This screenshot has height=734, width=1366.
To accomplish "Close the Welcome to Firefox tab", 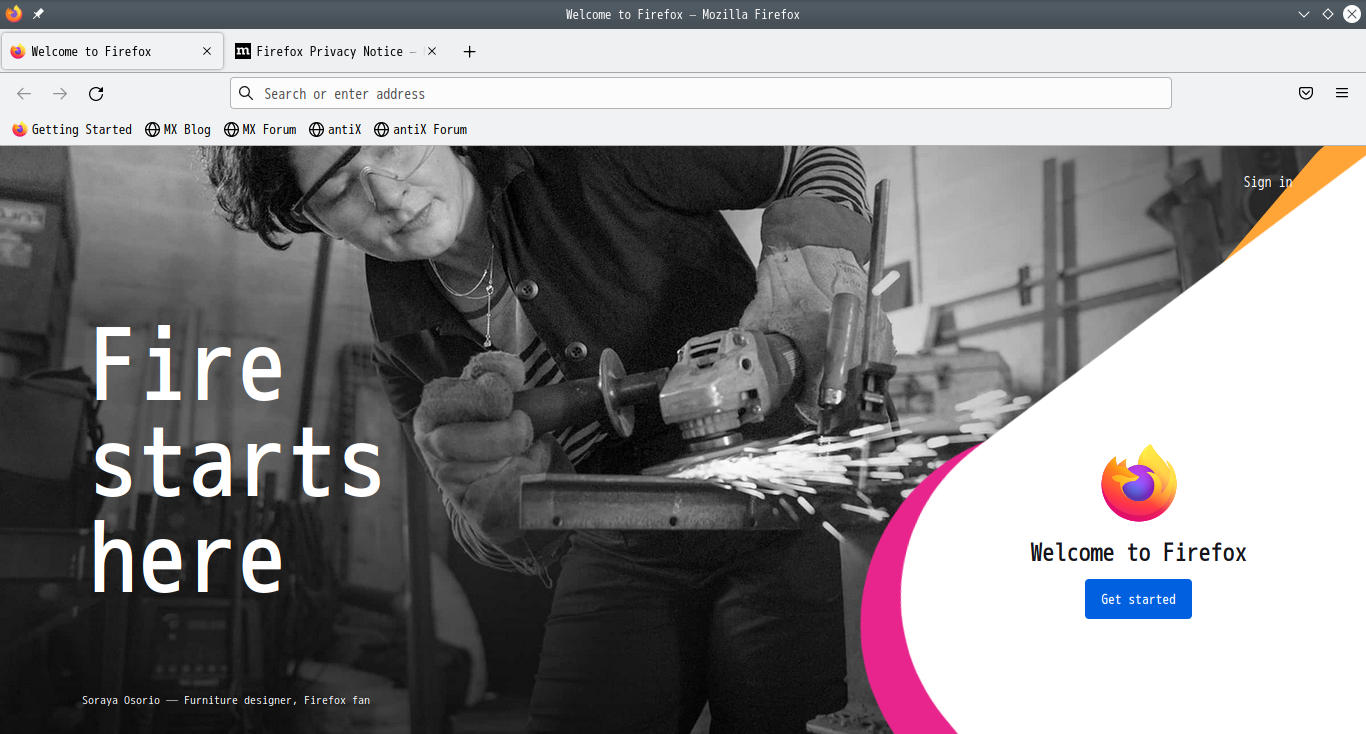I will (x=207, y=51).
